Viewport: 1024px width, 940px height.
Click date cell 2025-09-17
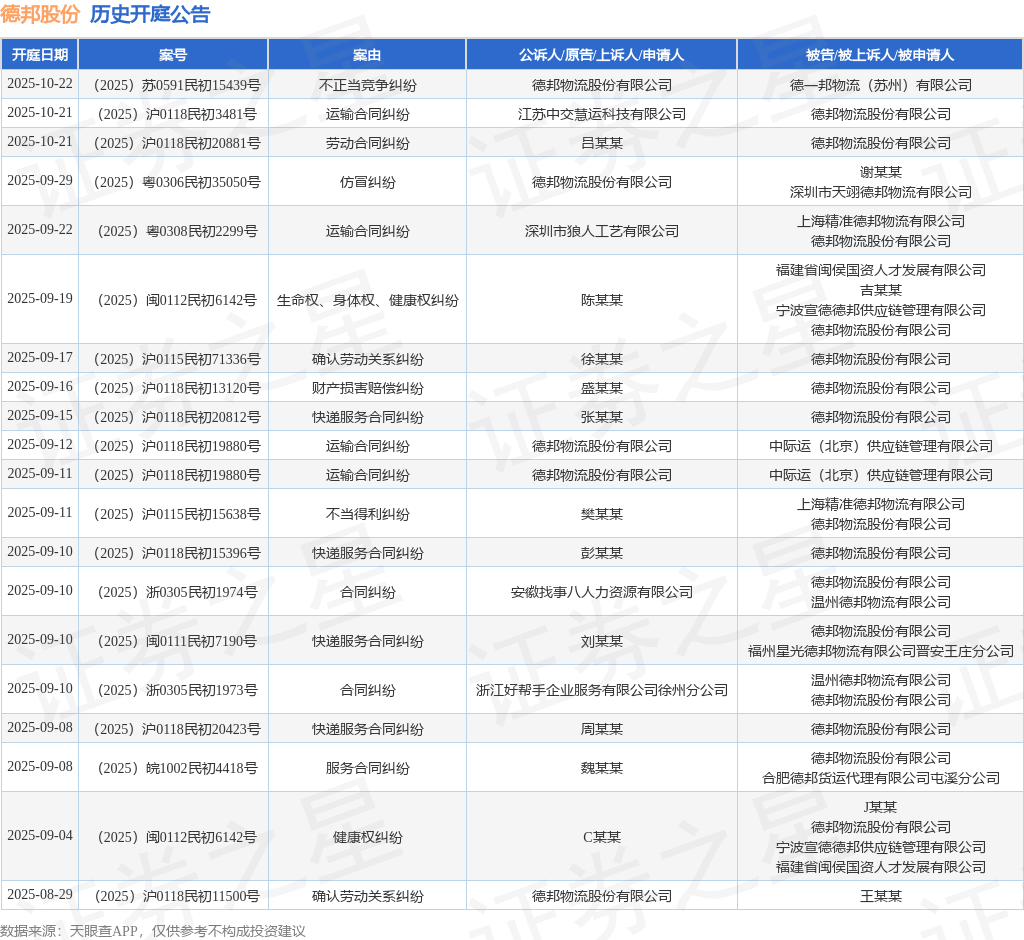pyautogui.click(x=40, y=357)
